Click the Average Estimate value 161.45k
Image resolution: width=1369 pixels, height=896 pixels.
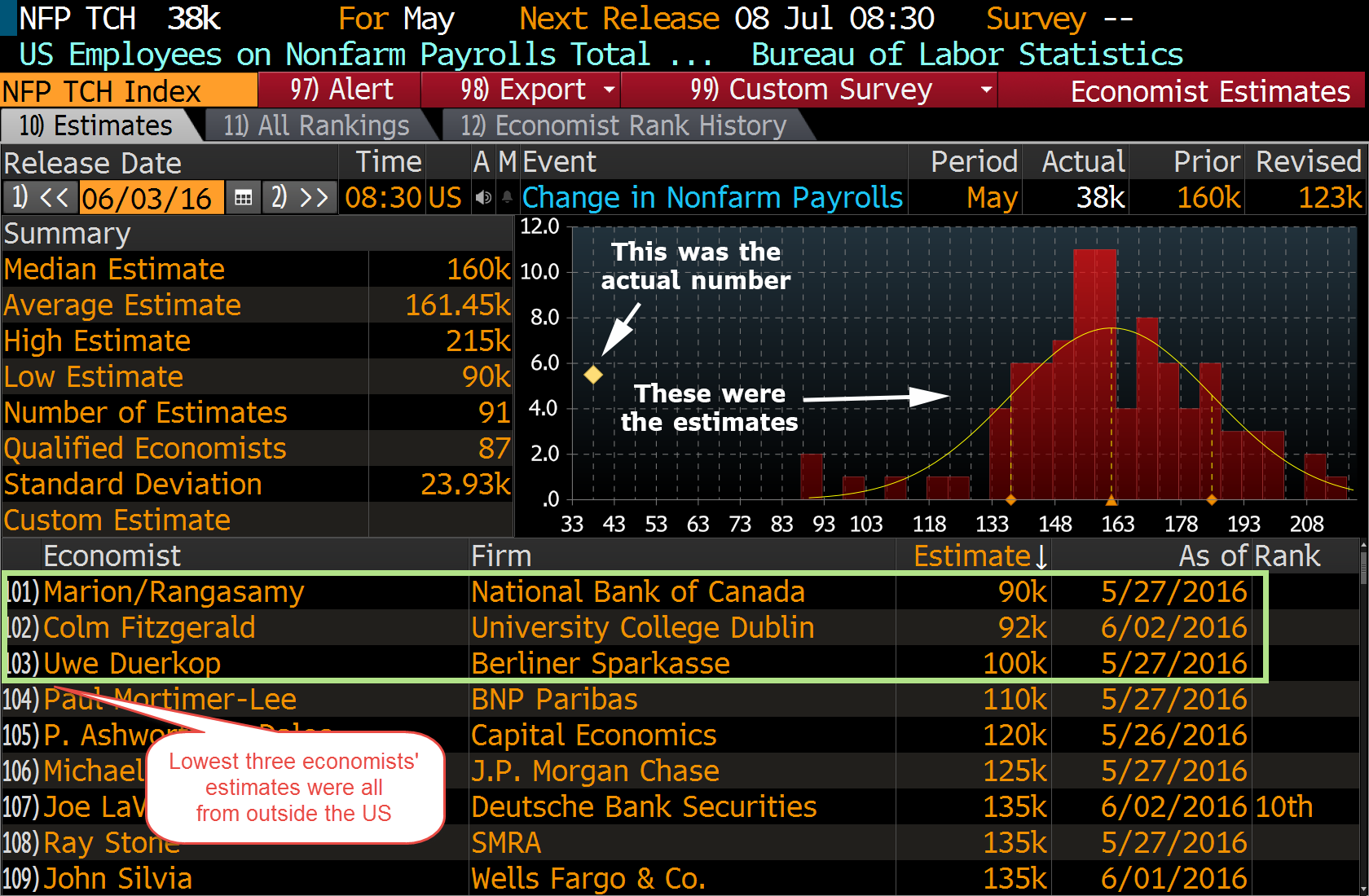pyautogui.click(x=458, y=305)
